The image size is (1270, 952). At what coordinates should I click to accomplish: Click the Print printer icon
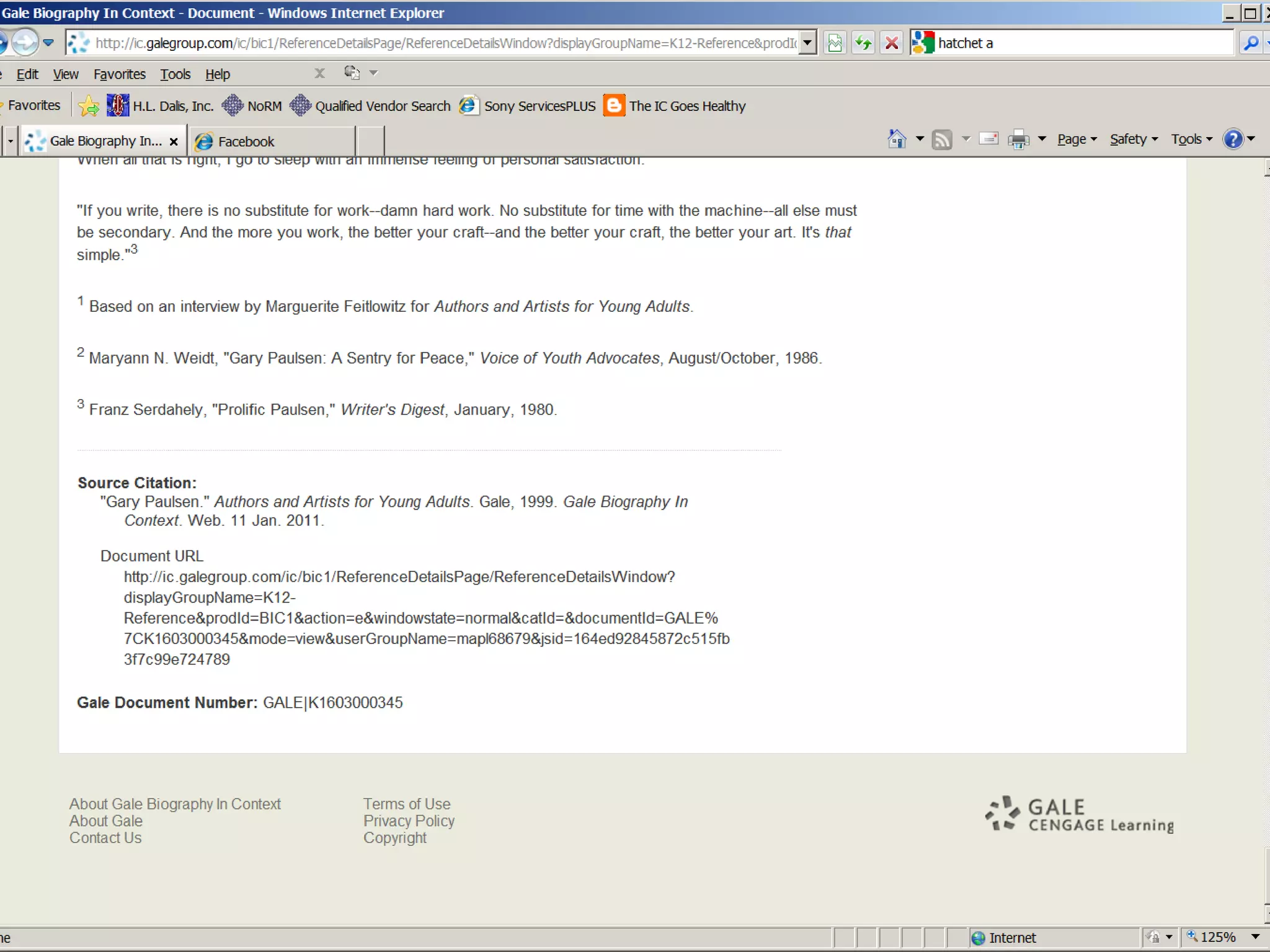pos(1018,139)
